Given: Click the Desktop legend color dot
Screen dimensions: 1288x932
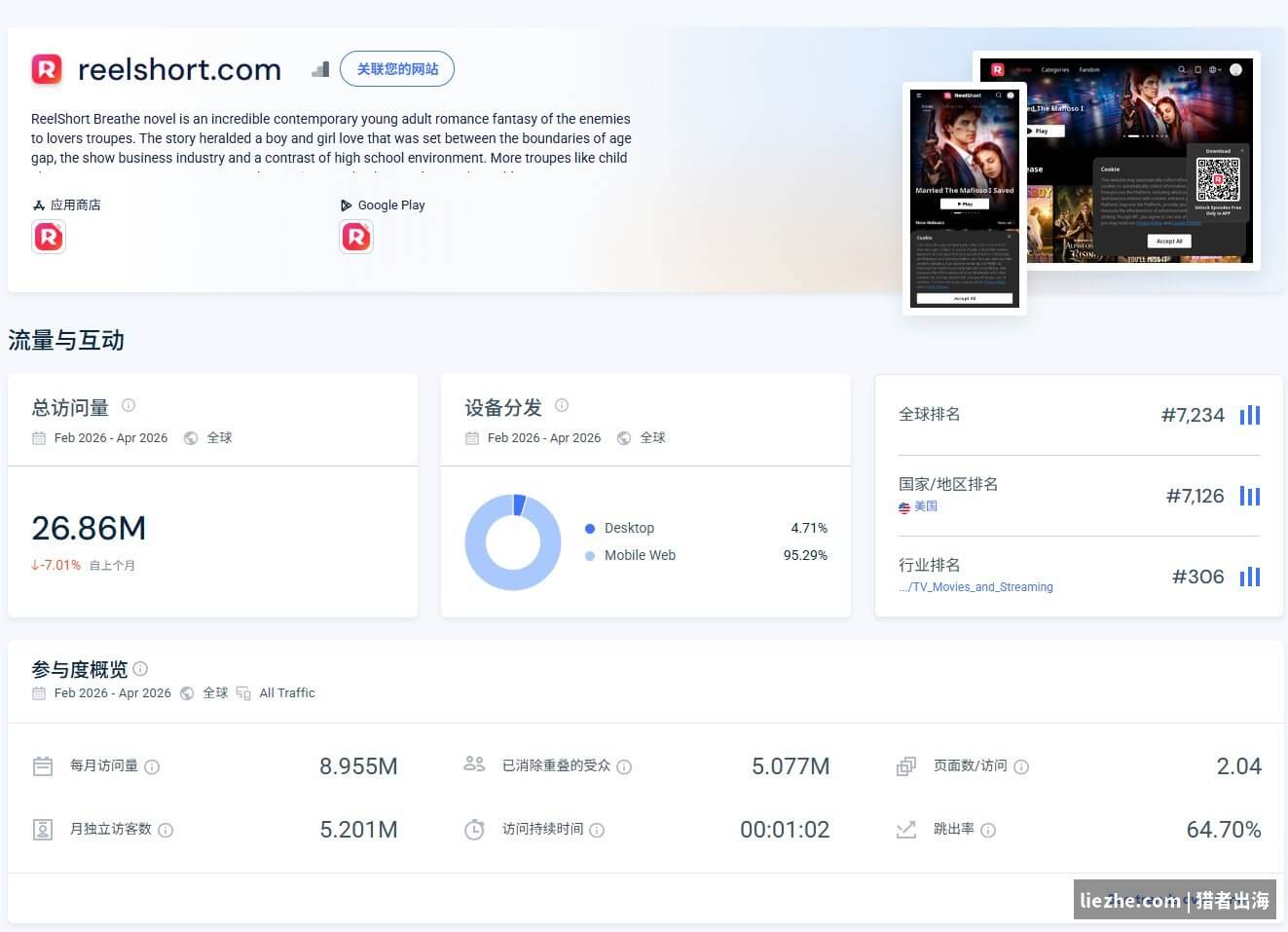Looking at the screenshot, I should point(590,529).
